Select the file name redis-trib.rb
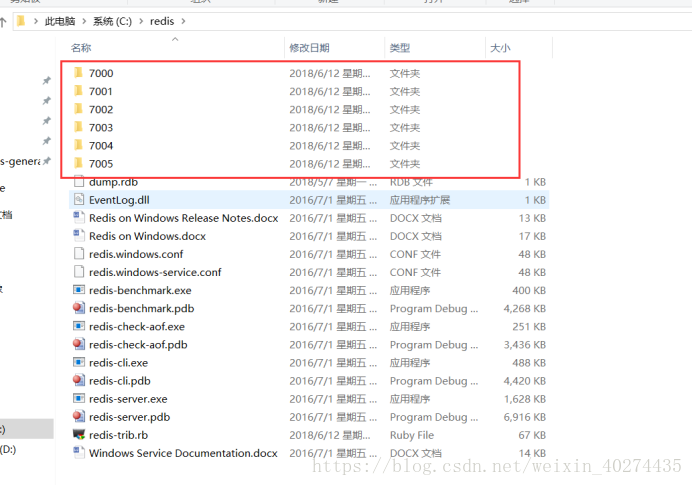The height and width of the screenshot is (486, 693). [x=118, y=435]
